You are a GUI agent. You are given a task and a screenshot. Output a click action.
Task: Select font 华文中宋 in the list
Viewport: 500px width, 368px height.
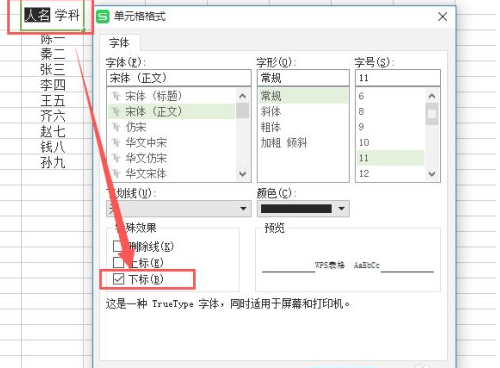pyautogui.click(x=171, y=143)
